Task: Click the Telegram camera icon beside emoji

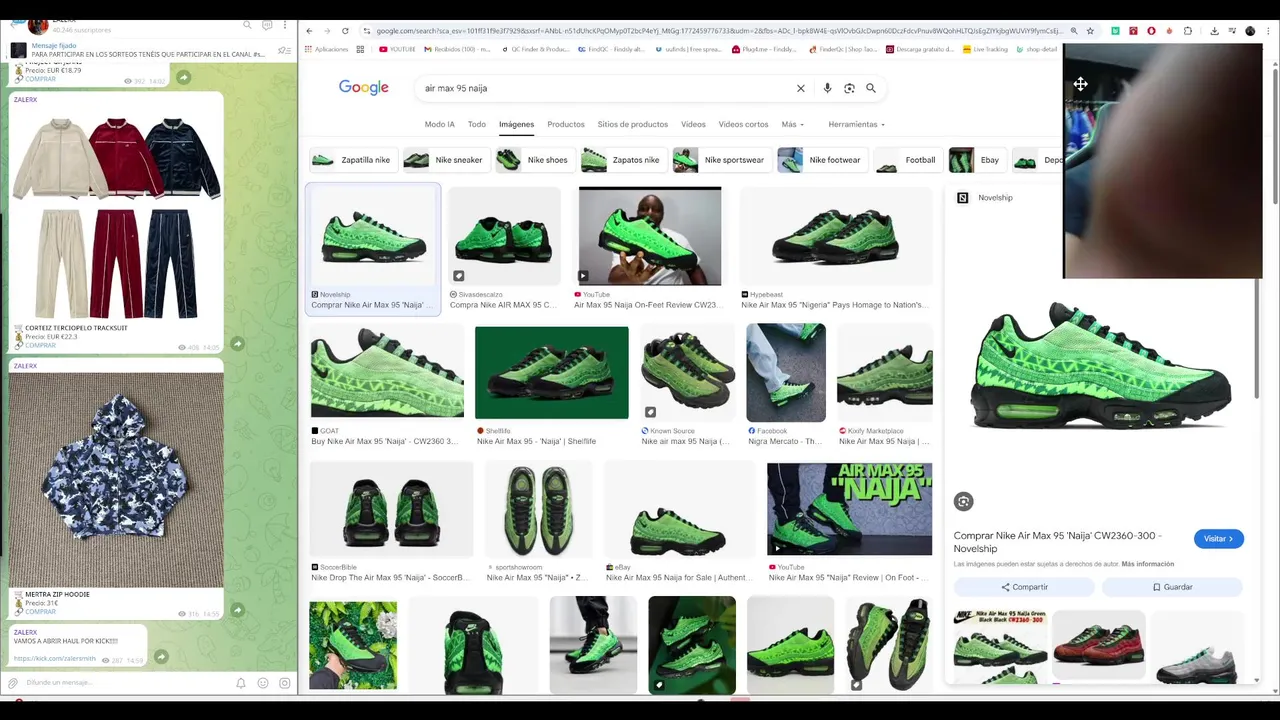Action: pyautogui.click(x=284, y=683)
